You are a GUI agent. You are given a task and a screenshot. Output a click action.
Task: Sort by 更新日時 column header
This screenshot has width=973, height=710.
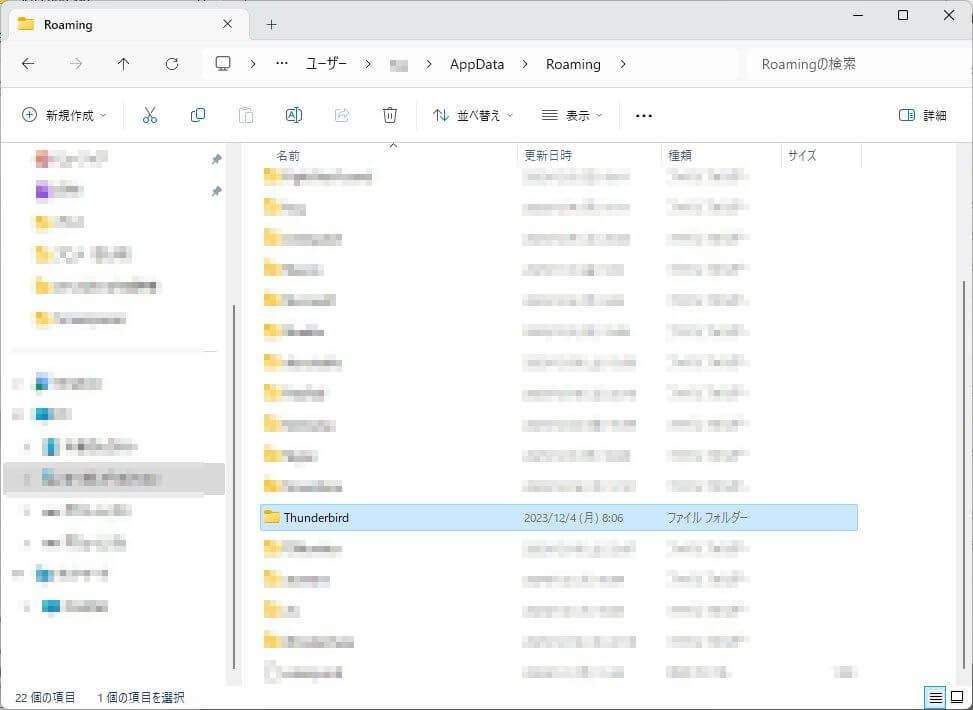(x=548, y=156)
